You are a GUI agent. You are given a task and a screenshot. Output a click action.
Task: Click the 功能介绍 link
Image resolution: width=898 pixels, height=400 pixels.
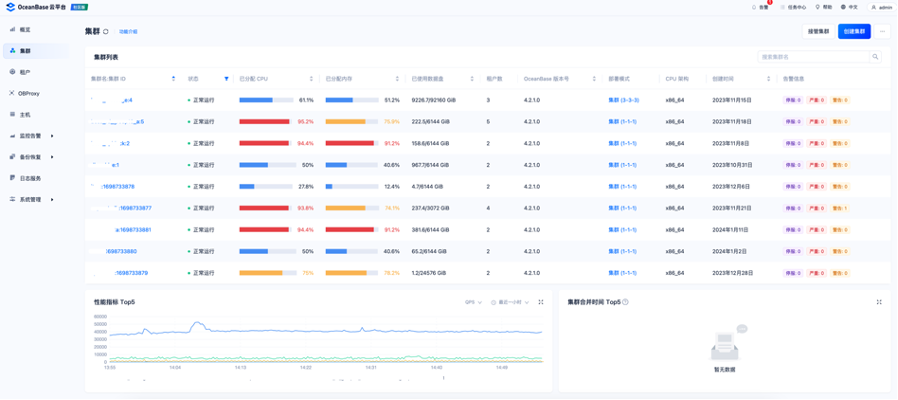(x=128, y=32)
